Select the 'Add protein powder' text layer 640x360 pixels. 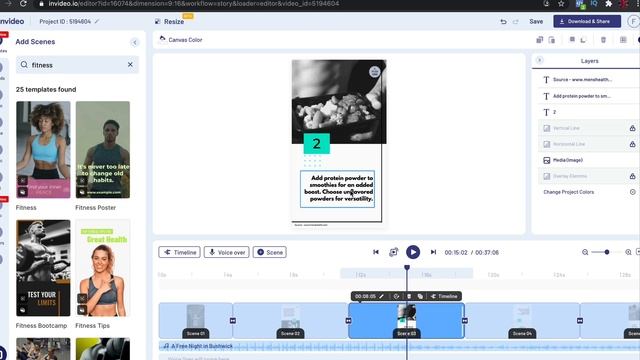588,96
